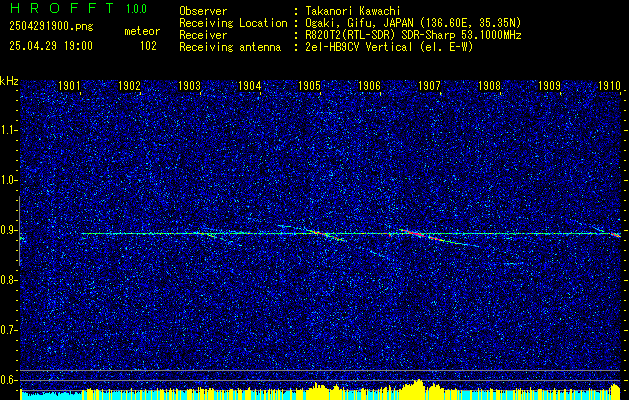The width and height of the screenshot is (629, 400).
Task: Click the meteor count value 102
Action: pos(148,46)
